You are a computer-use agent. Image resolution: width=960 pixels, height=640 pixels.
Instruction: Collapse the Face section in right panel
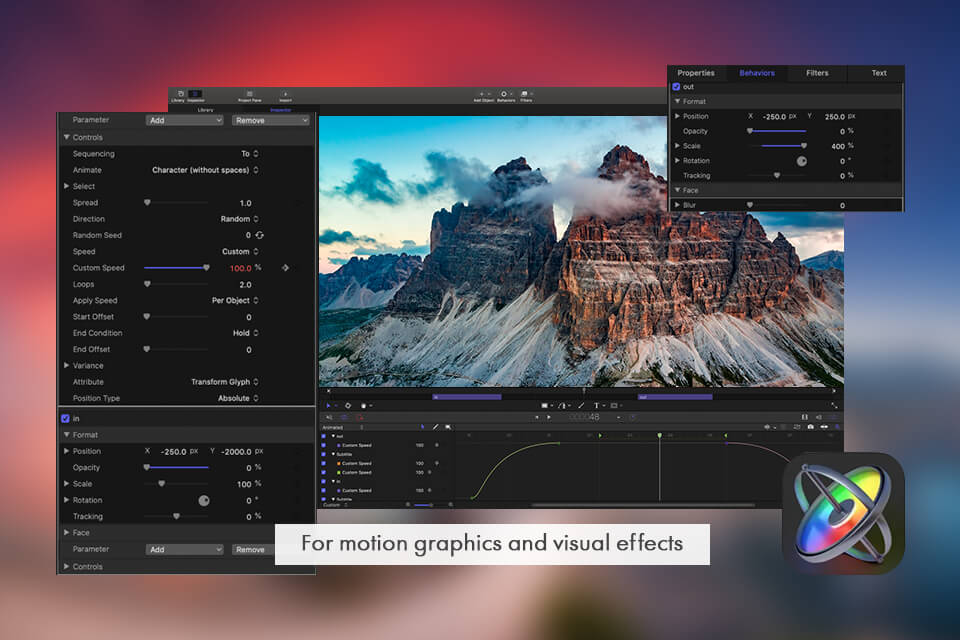click(677, 190)
